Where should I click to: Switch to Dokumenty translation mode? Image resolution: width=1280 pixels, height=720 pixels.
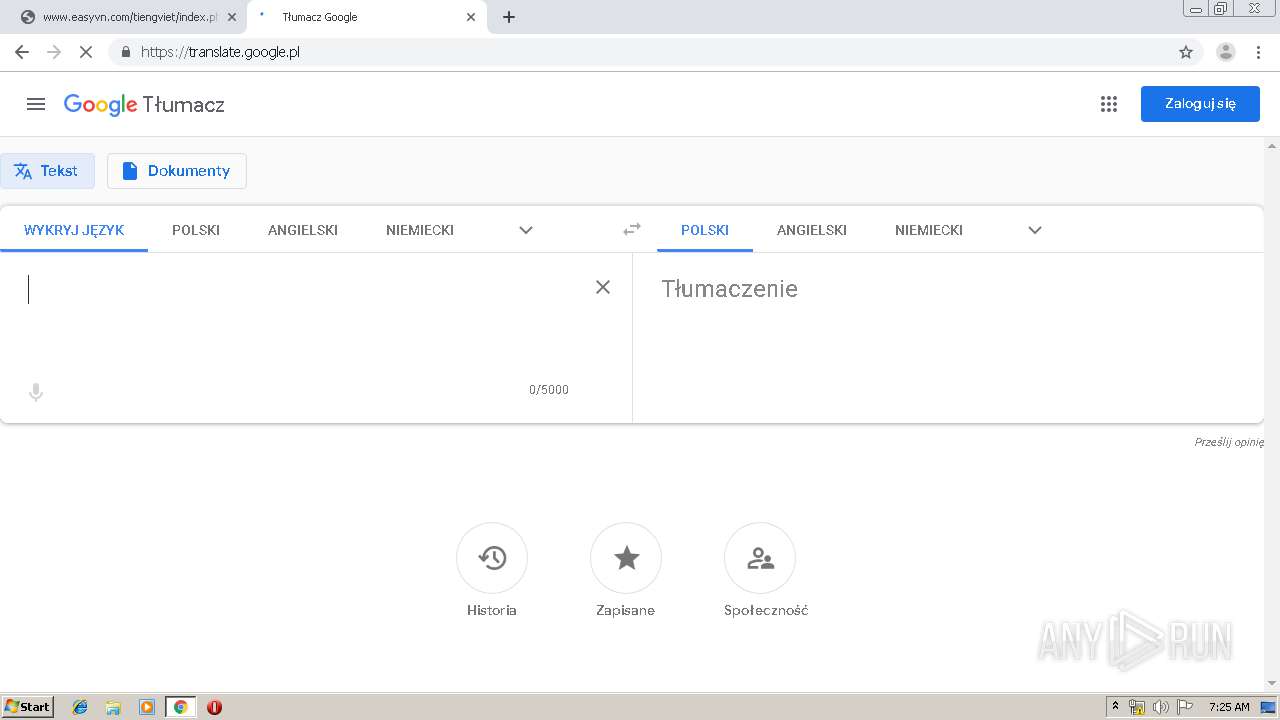(177, 171)
